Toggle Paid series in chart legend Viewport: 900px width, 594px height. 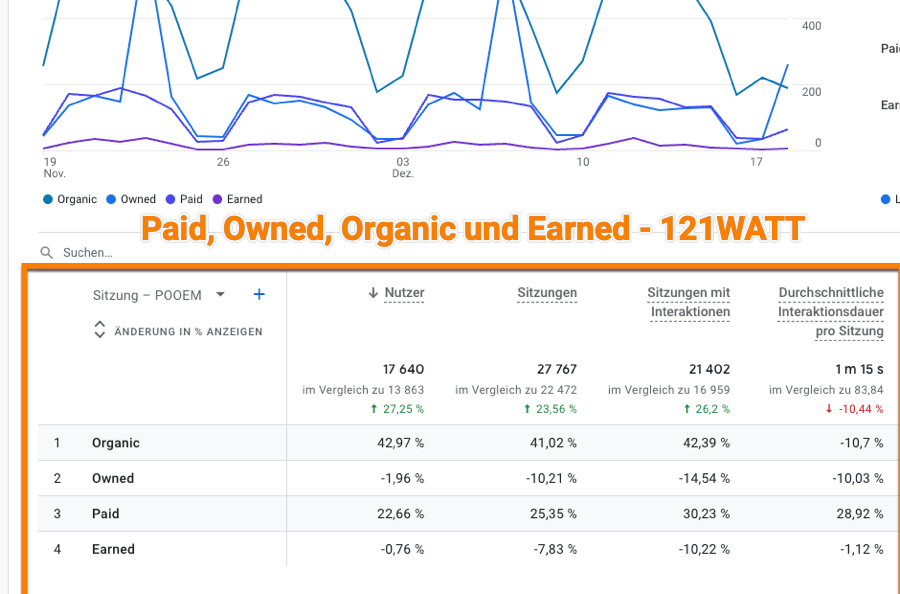click(184, 199)
